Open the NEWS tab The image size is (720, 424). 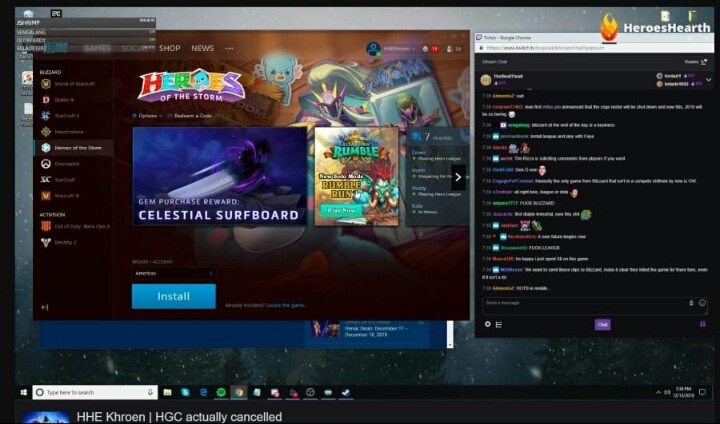click(x=202, y=48)
